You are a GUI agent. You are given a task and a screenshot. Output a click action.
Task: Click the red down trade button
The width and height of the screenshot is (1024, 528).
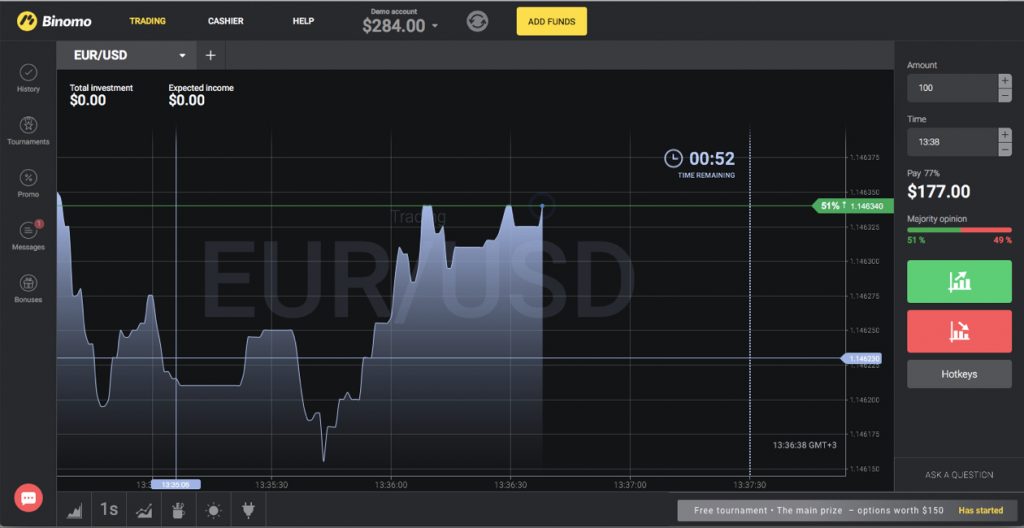(x=959, y=331)
